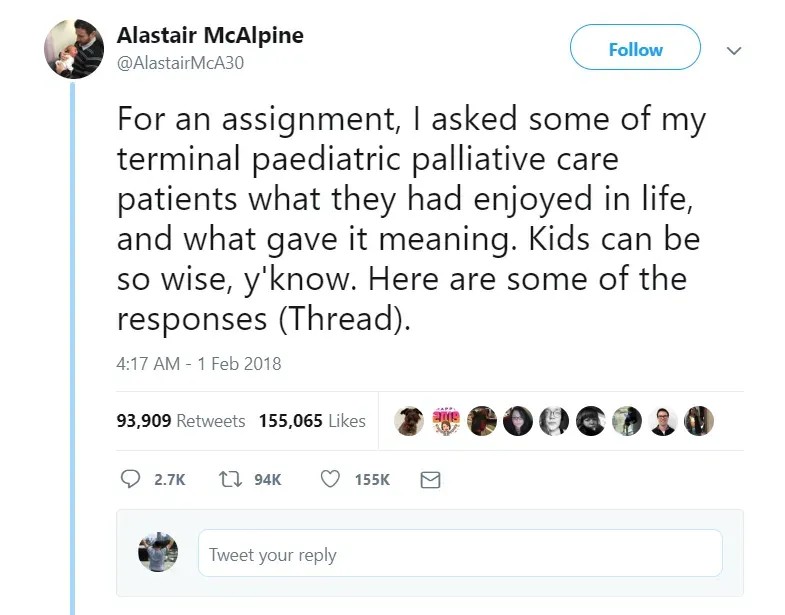Screen dimensions: 785x615
Task: Click the 155K likes count beside heart
Action: coord(372,480)
